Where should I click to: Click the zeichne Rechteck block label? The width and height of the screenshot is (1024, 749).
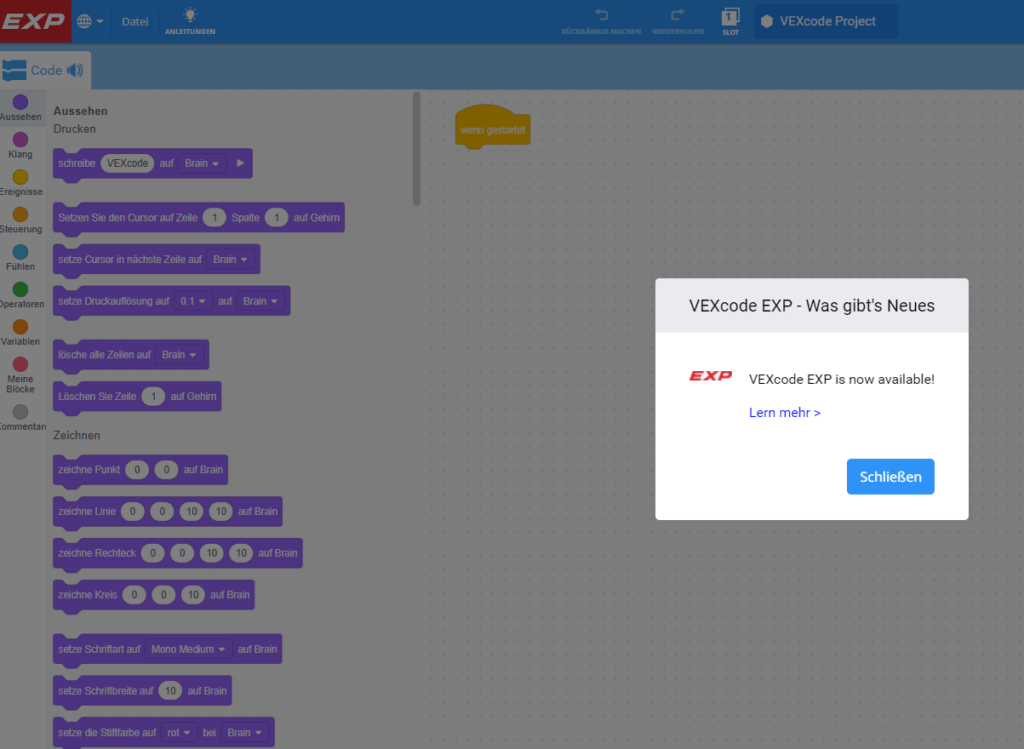(97, 553)
